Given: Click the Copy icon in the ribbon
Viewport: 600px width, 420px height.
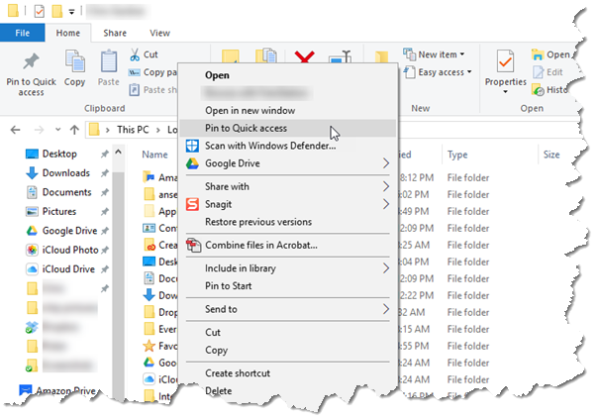Looking at the screenshot, I should coord(75,61).
